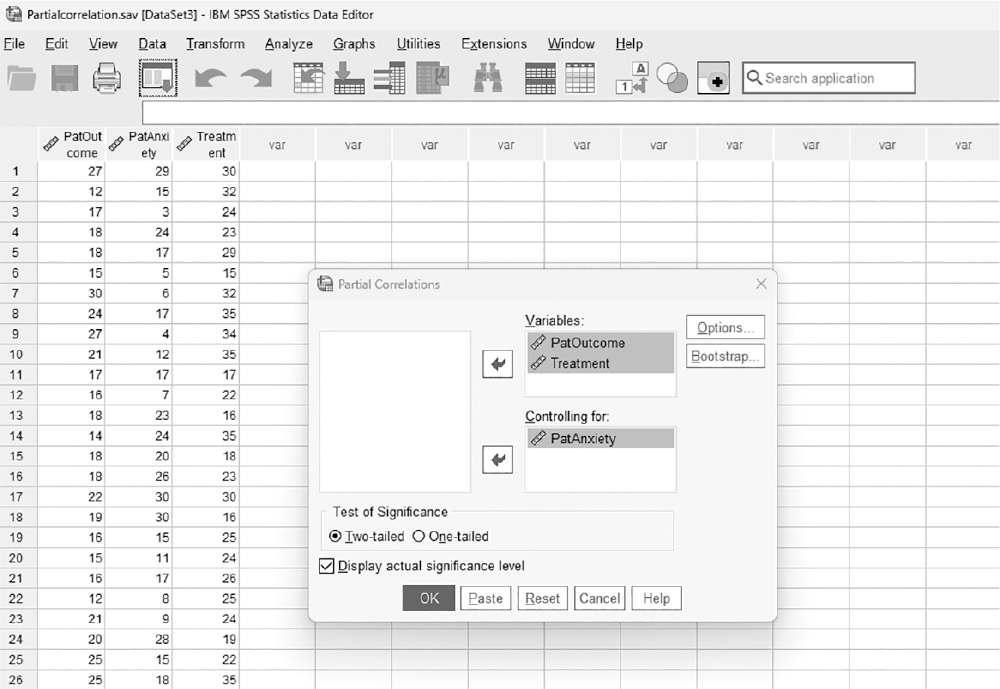Print data using the printer icon

(x=107, y=78)
